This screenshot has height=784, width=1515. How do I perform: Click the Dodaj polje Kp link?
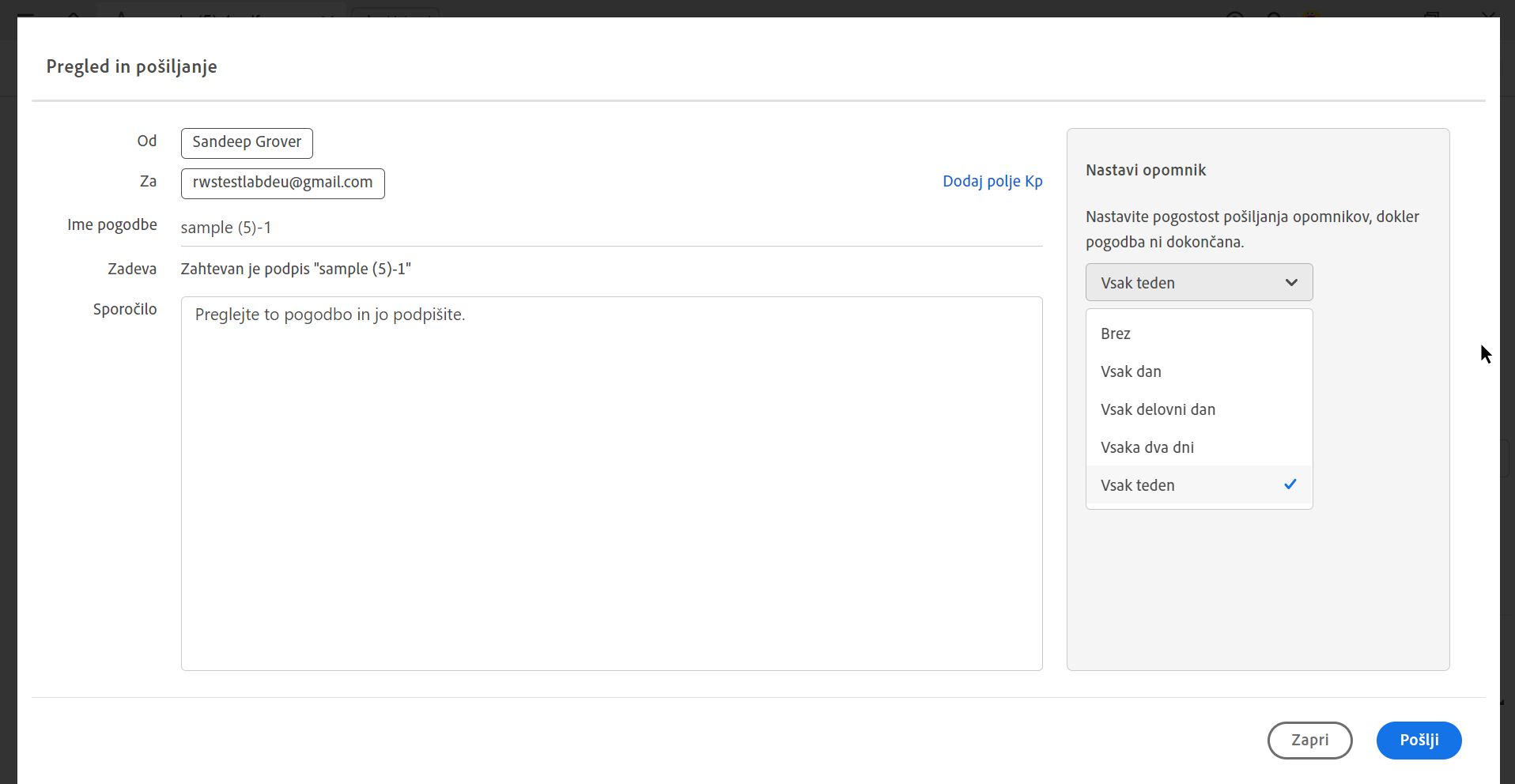[x=992, y=181]
